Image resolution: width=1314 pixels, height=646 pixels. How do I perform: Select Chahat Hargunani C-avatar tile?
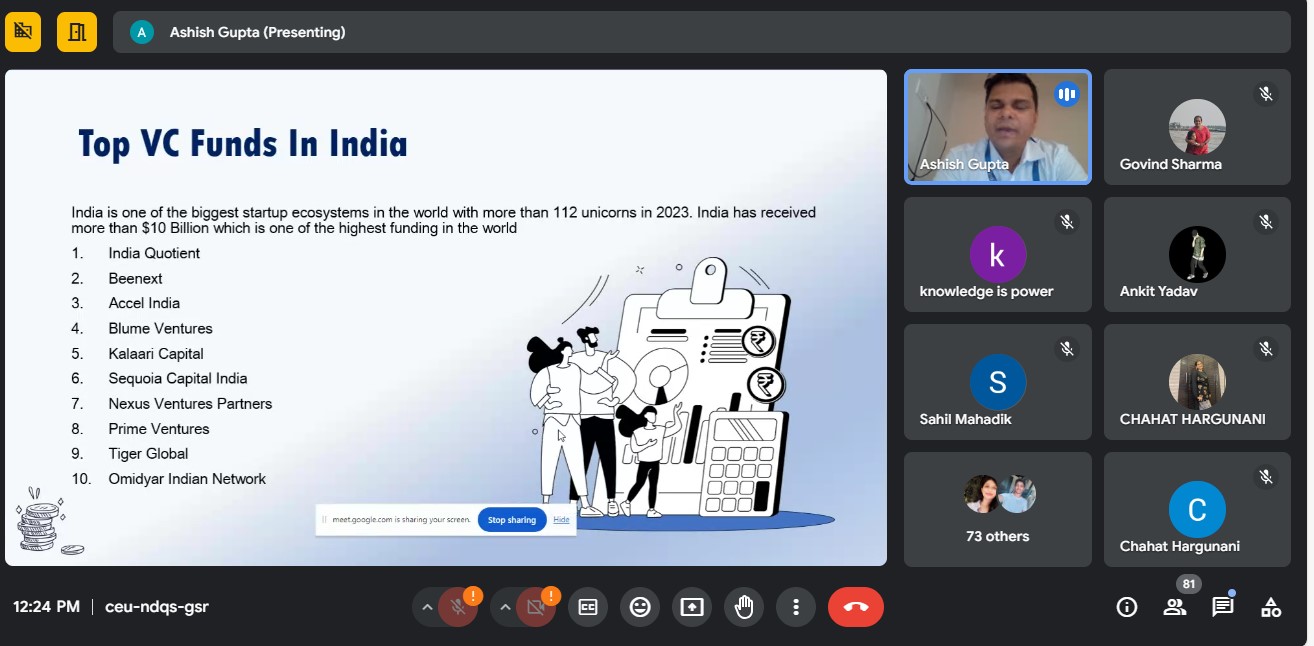click(x=1197, y=509)
